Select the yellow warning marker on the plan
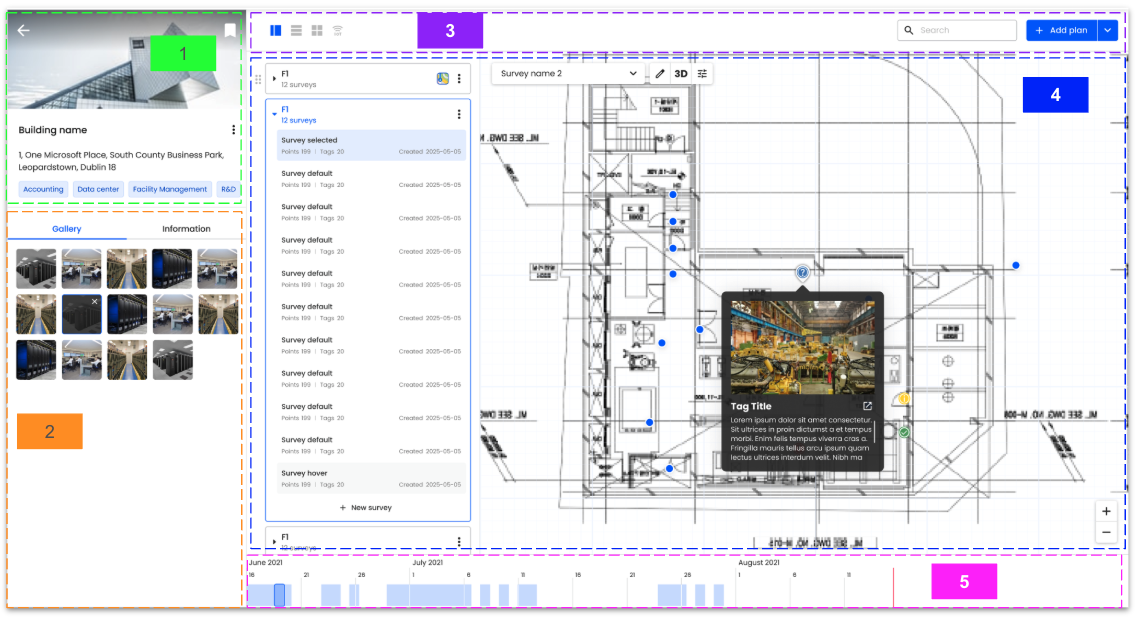 click(904, 399)
